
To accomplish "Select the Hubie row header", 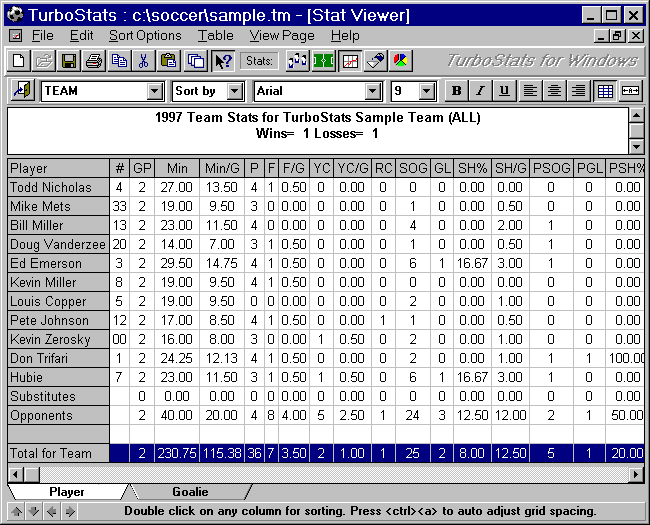I will click(x=58, y=377).
